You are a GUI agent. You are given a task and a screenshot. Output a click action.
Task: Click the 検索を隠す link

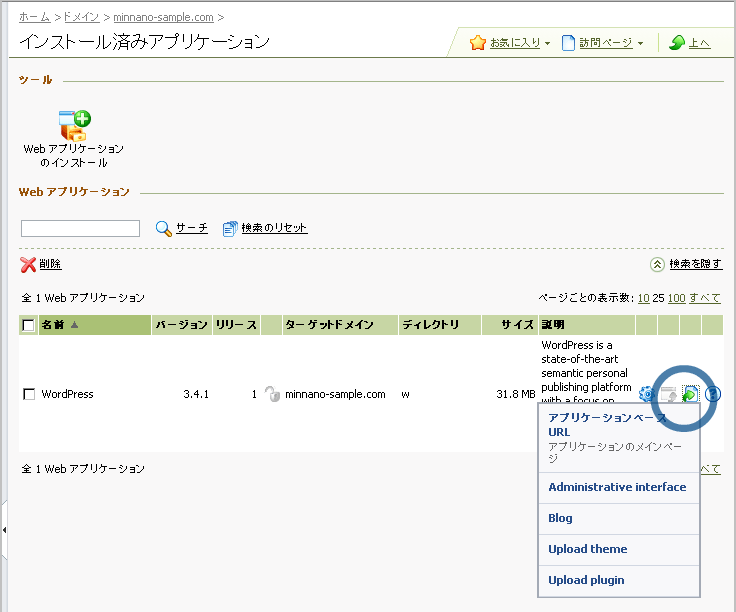point(696,264)
